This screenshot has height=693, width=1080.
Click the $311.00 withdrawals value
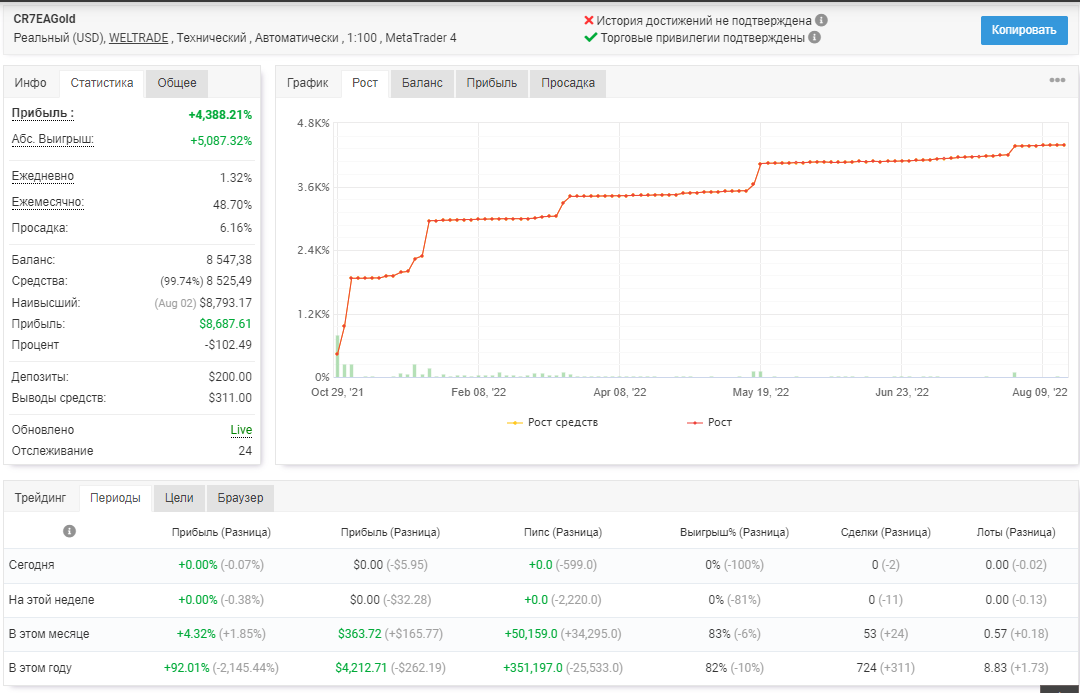click(x=230, y=397)
